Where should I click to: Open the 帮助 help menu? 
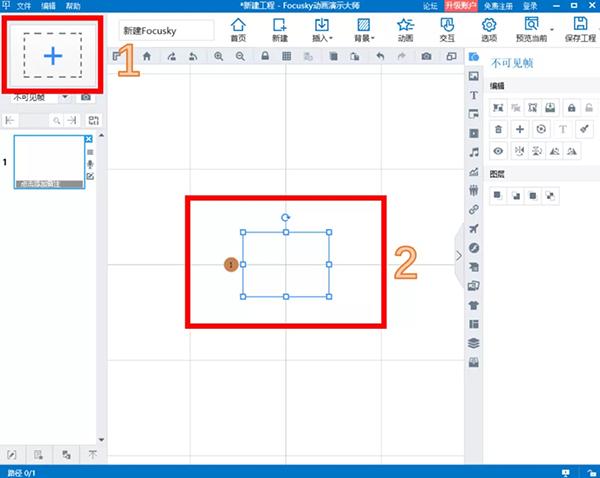(x=73, y=5)
